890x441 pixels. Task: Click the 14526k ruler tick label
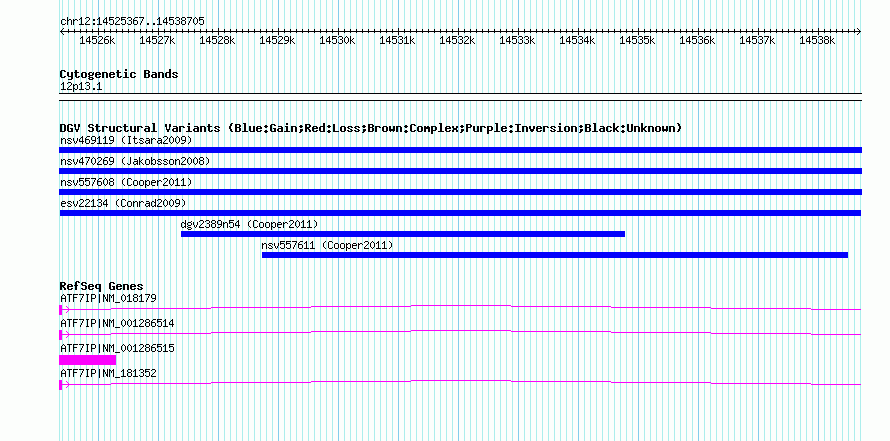pyautogui.click(x=97, y=40)
